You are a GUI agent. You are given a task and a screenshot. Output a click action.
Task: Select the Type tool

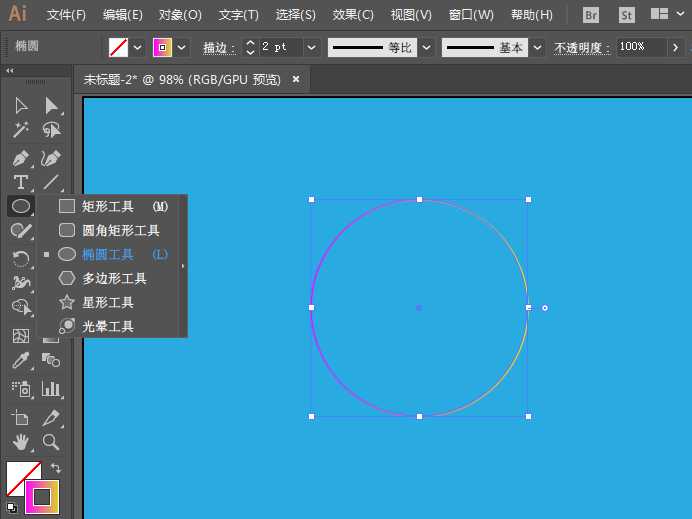20,182
